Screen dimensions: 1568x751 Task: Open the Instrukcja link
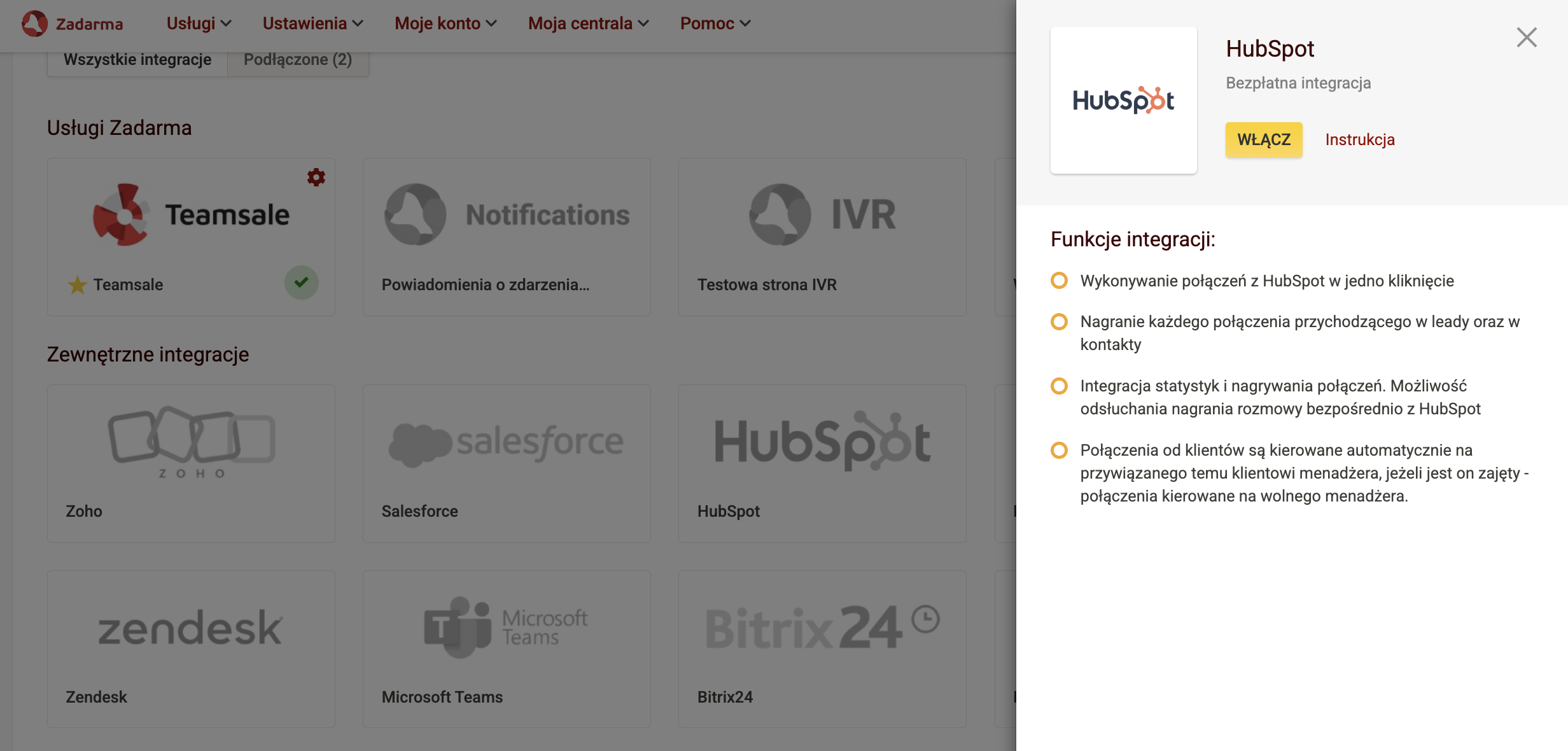1360,139
